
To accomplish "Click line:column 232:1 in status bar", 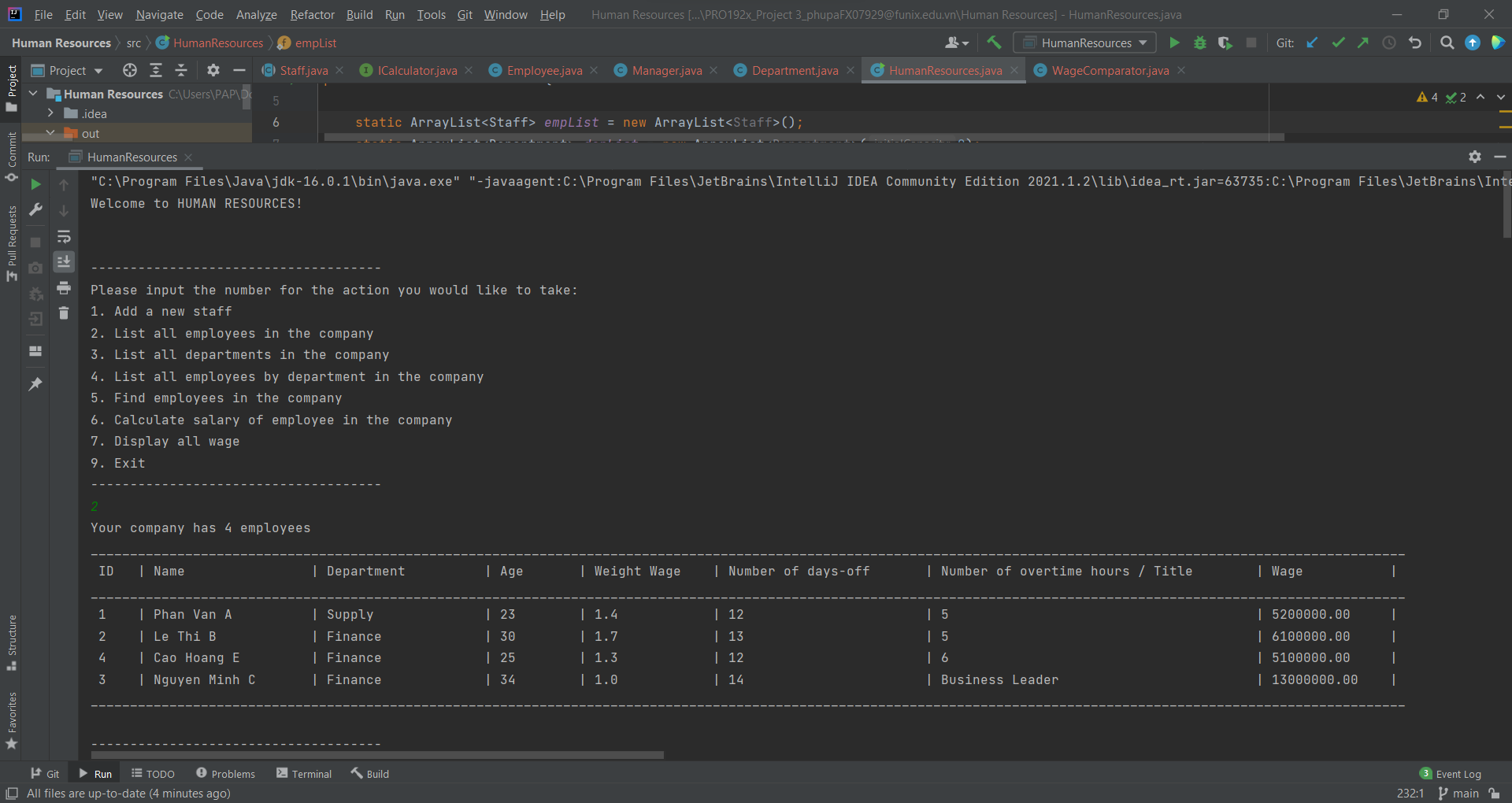I will click(1410, 794).
